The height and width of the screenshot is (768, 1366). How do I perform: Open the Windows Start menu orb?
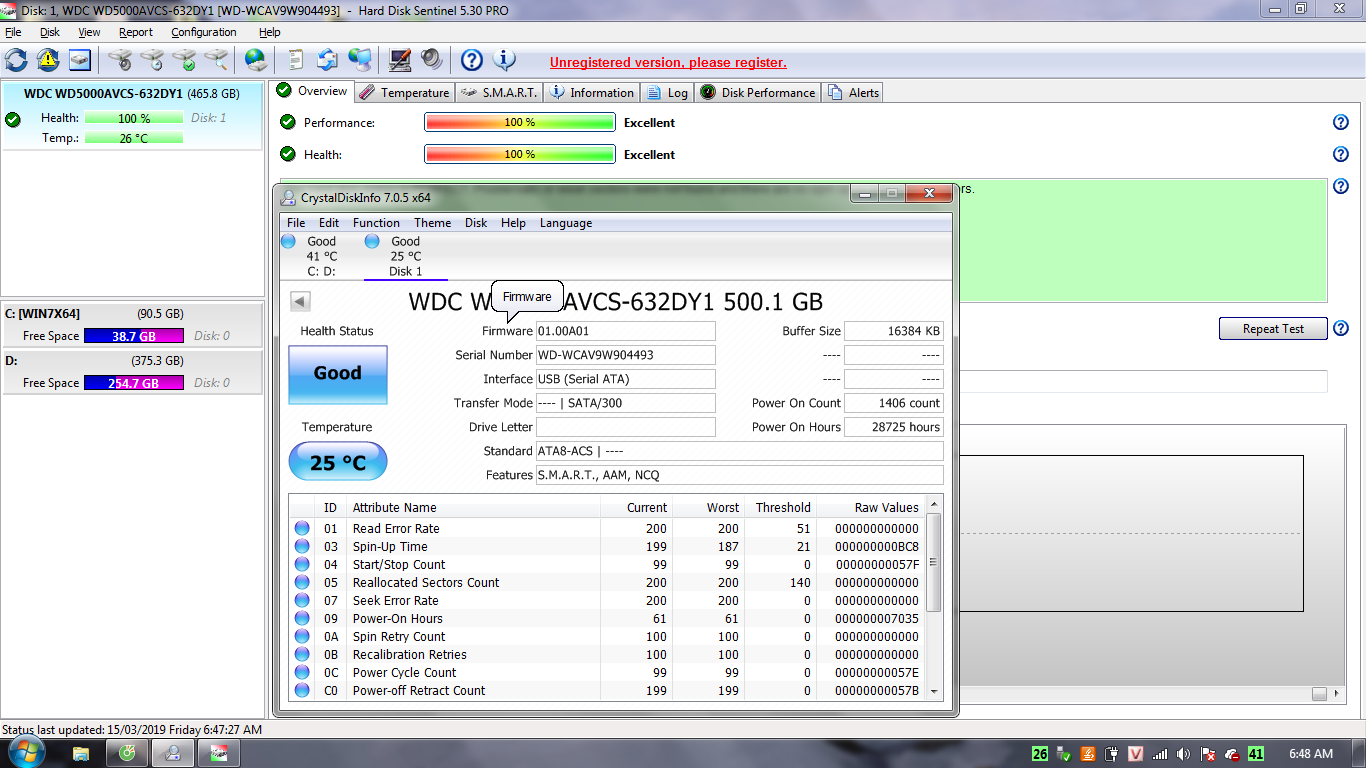point(26,753)
